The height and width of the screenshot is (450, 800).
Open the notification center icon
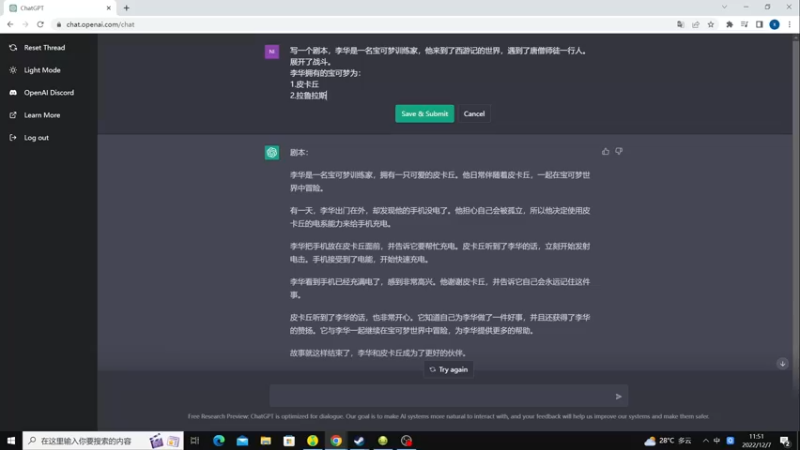(785, 440)
